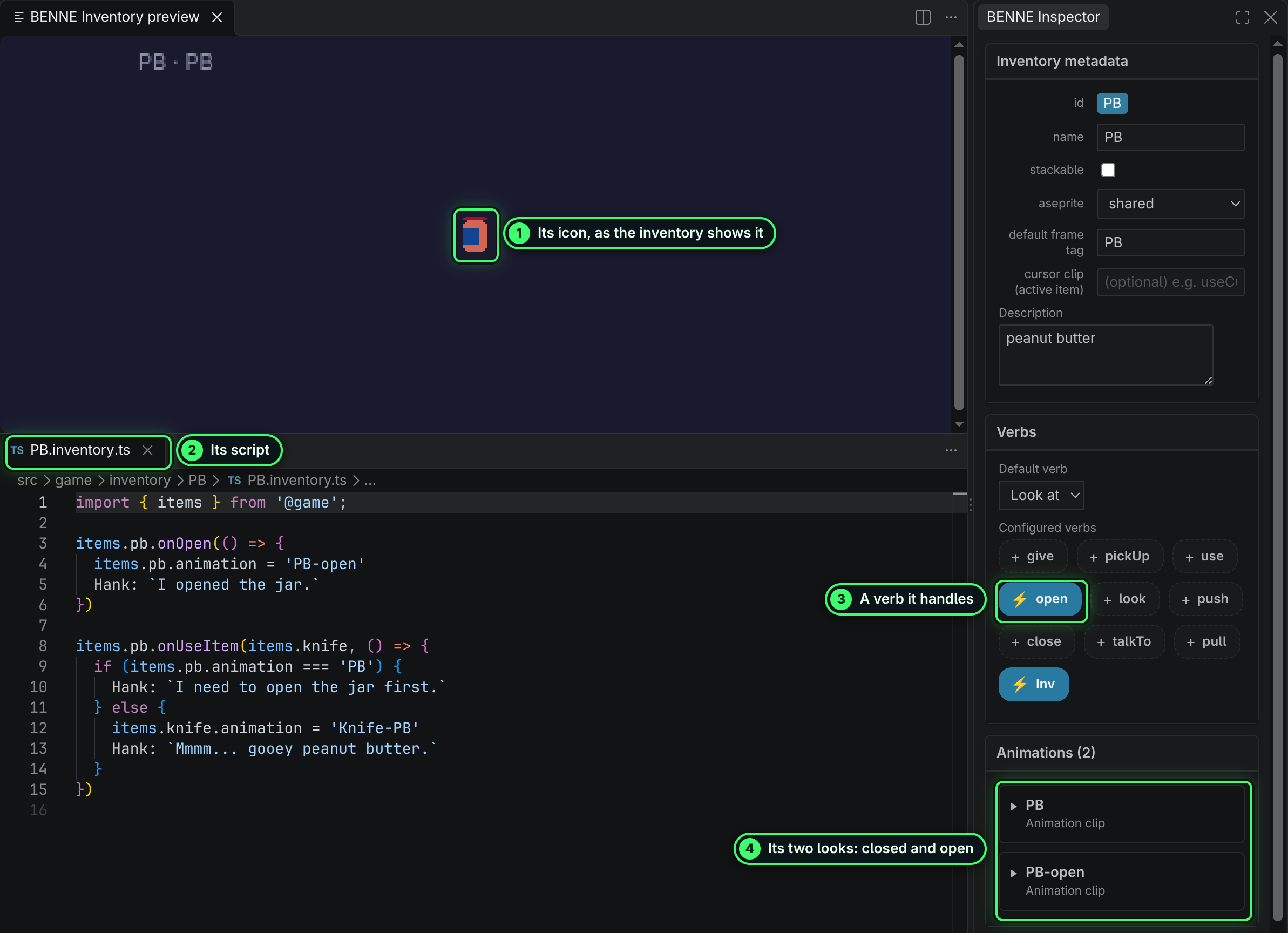Select the peanut butter jar icon in preview
This screenshot has width=1288, height=933.
476,234
